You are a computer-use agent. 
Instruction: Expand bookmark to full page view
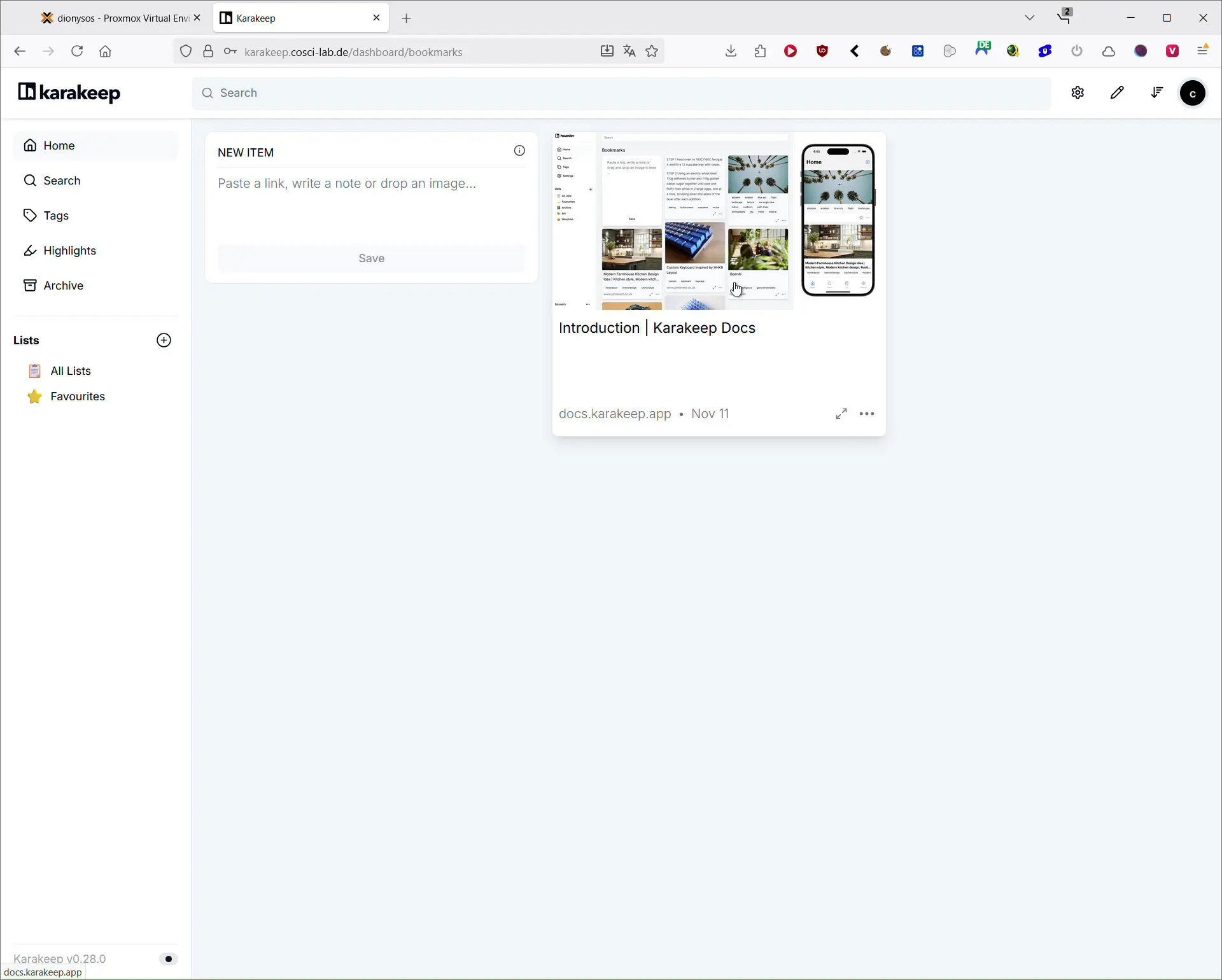coord(841,414)
